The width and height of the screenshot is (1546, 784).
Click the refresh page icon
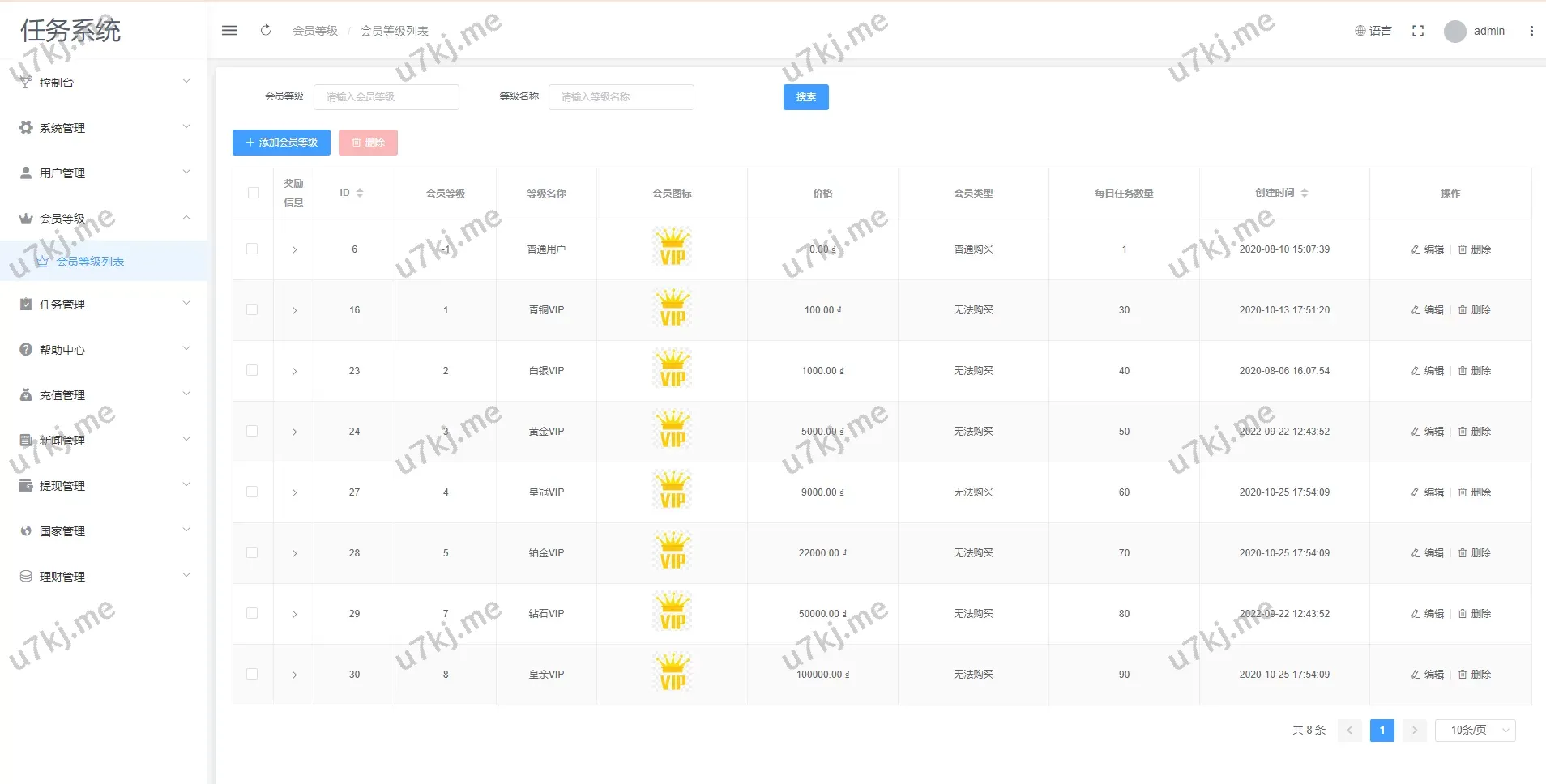point(266,31)
